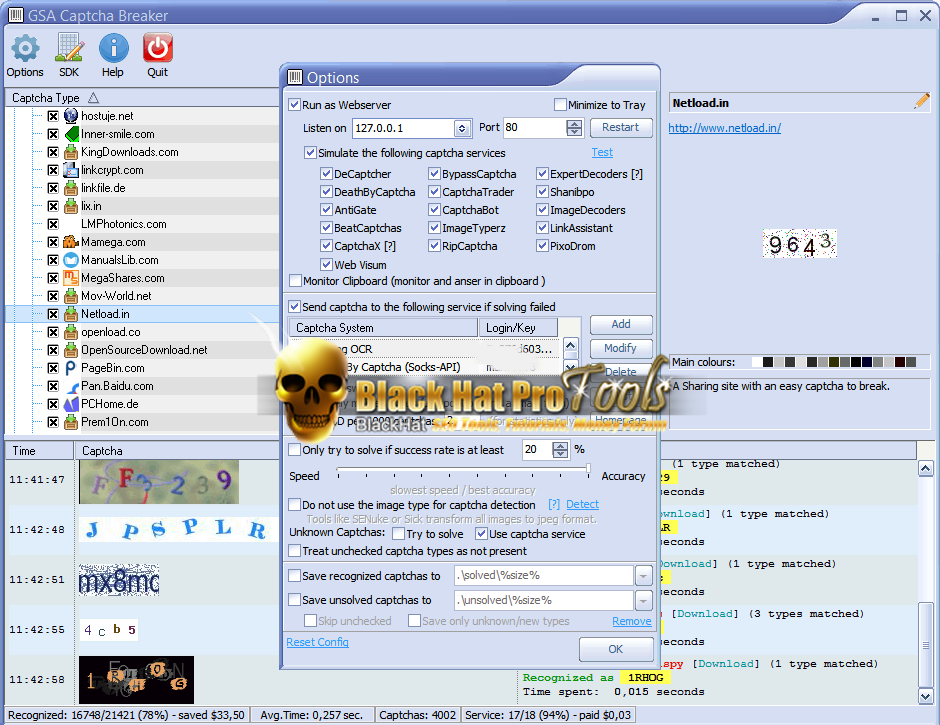This screenshot has height=725, width=940.
Task: Click the last grey Main colours swatch
Action: [911, 362]
